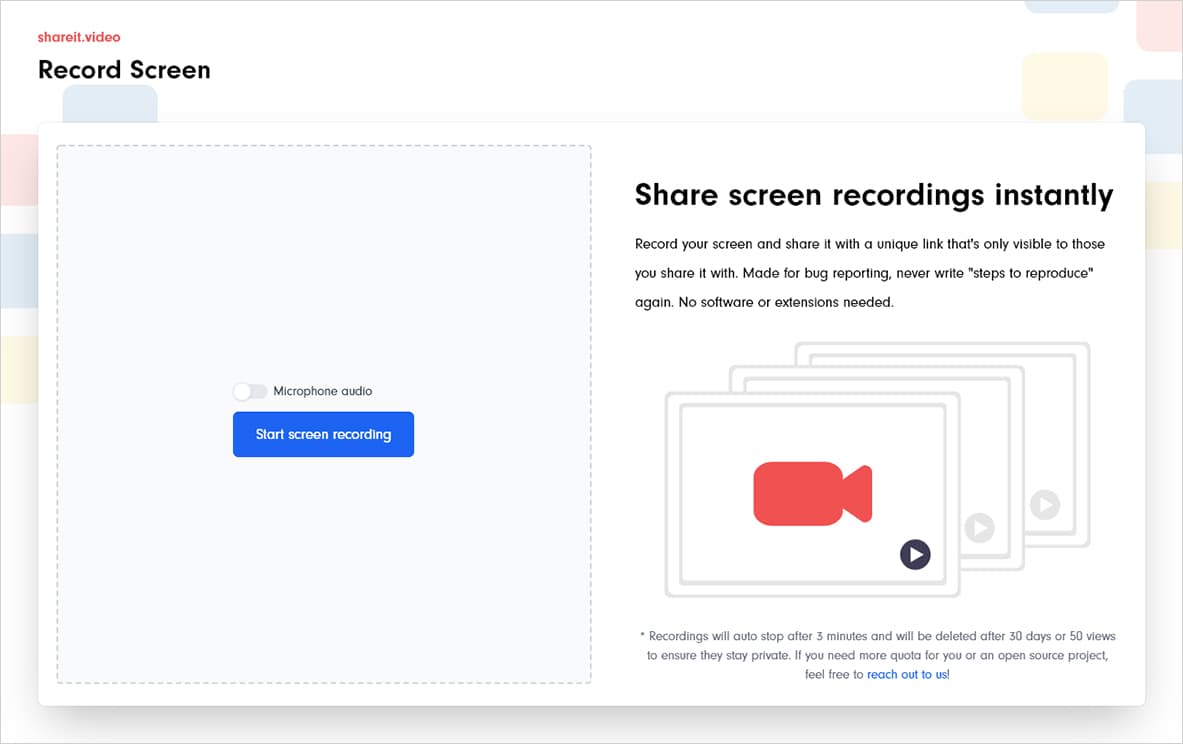Click the description starting with 'Record your screen and share it'
Screen dimensions: 1183x744
pos(870,273)
